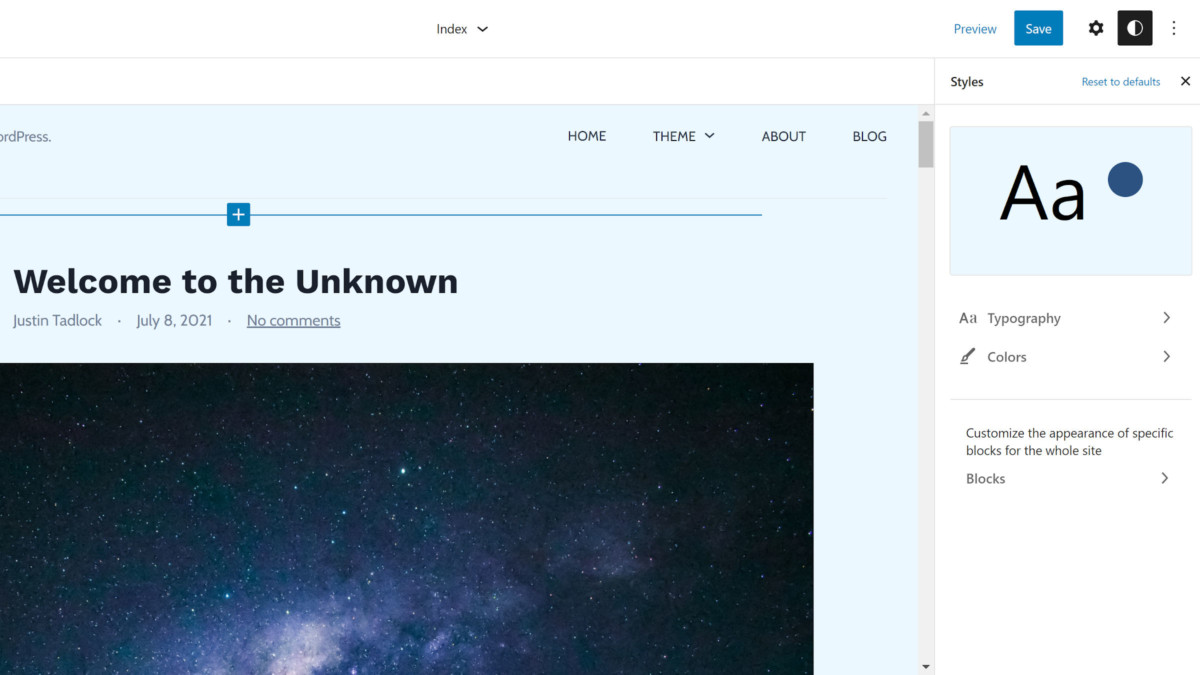
Task: Open the three-dot Options menu
Action: [1174, 29]
